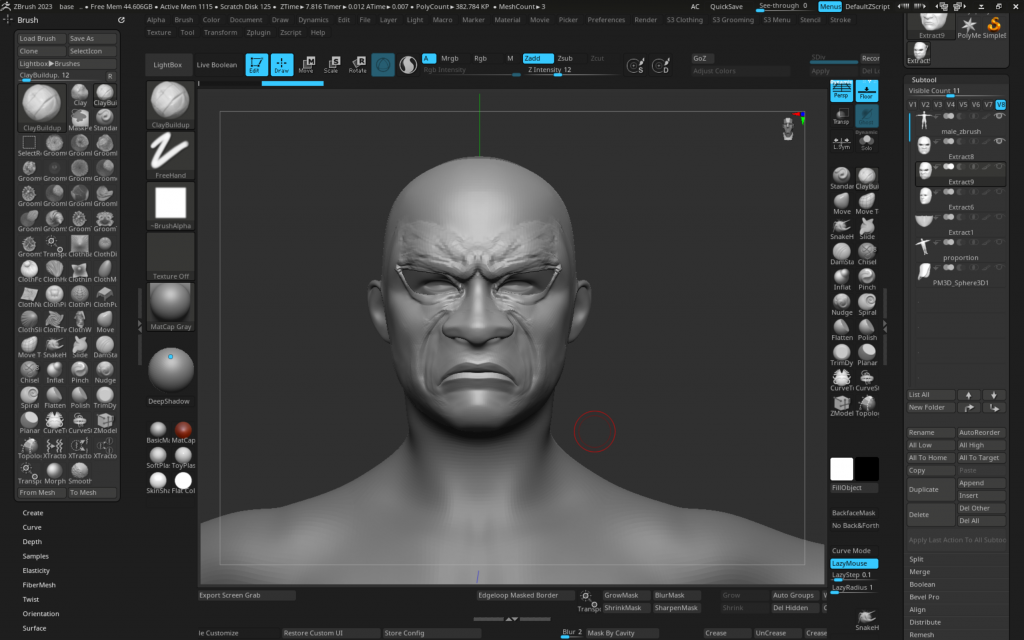Open the Preferences menu
Viewport: 1024px width, 640px height.
coord(606,19)
